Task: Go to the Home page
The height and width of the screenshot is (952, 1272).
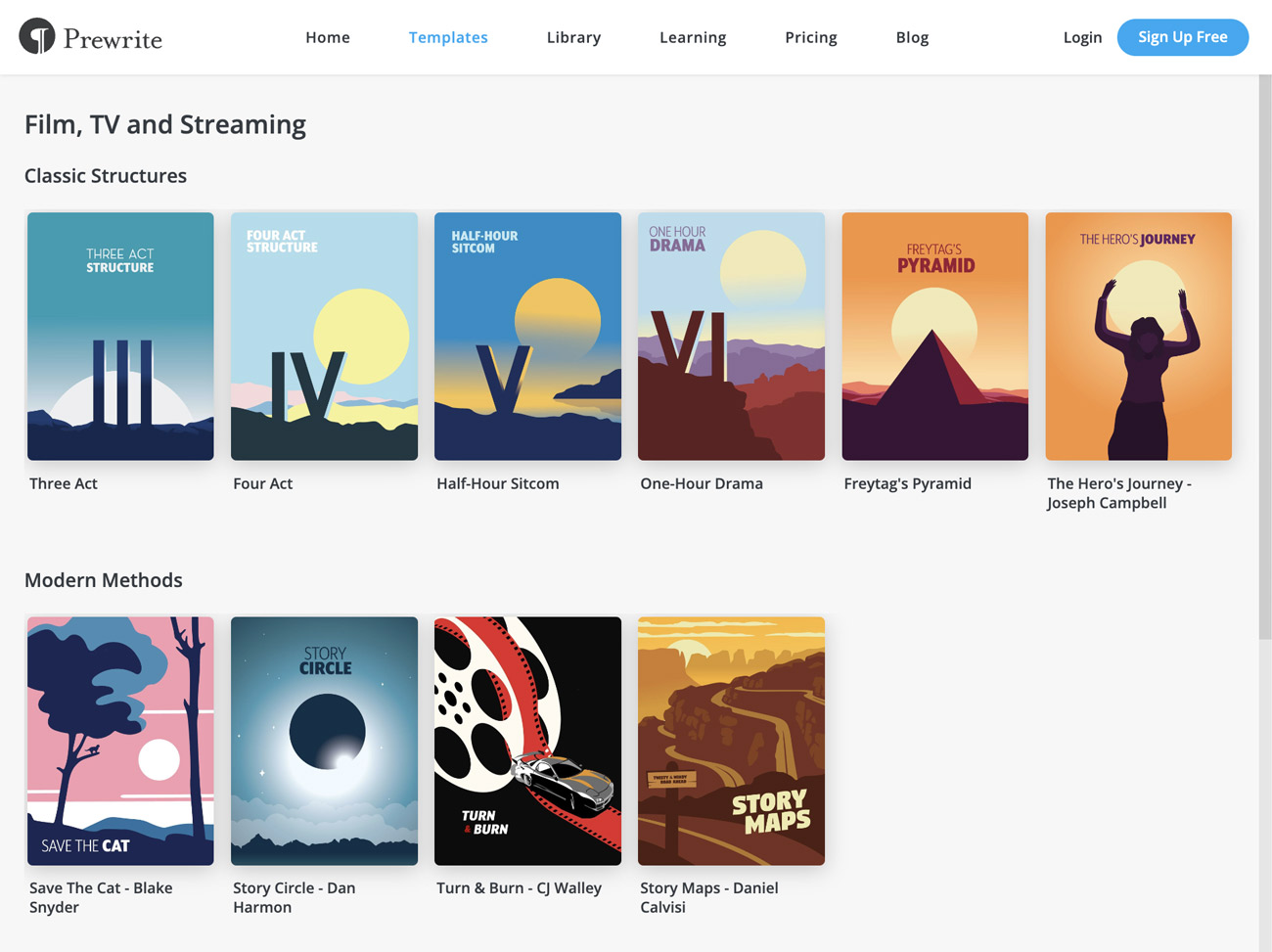Action: (x=328, y=37)
